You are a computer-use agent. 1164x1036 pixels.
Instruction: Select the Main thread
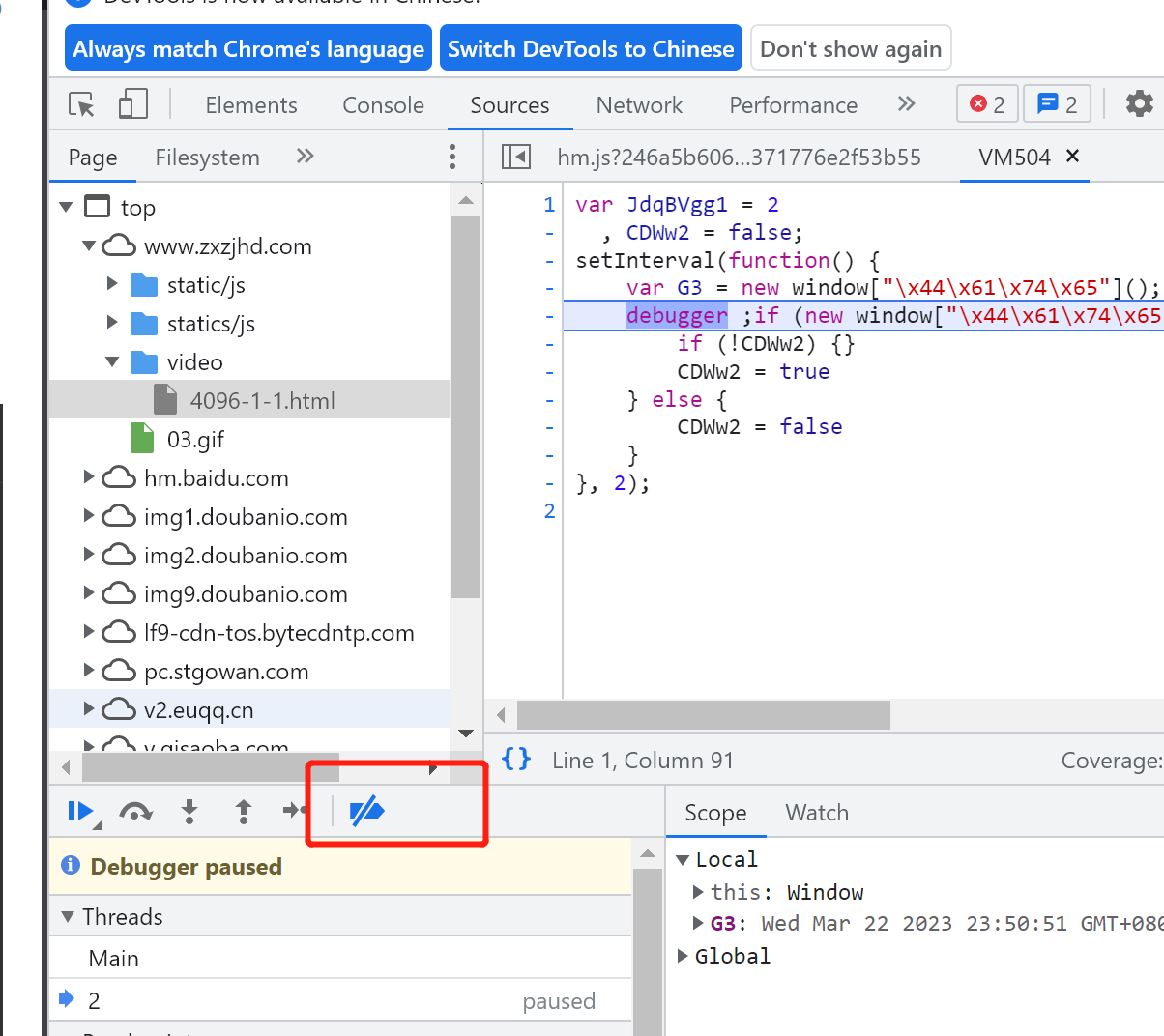(340, 958)
